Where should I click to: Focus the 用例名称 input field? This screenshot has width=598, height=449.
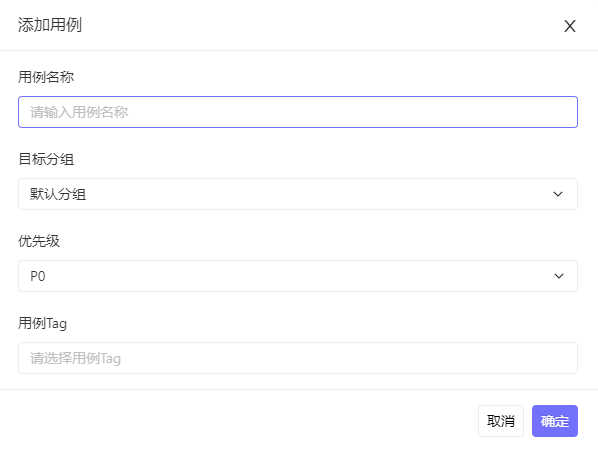pyautogui.click(x=298, y=112)
